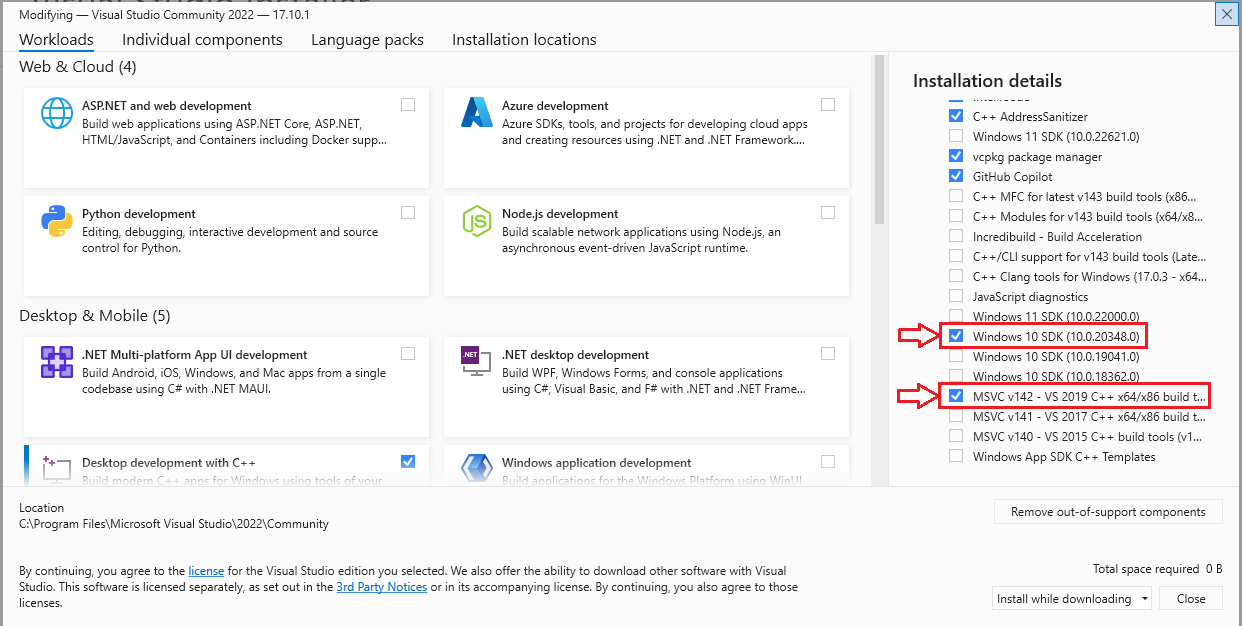The height and width of the screenshot is (626, 1242).
Task: Enable MSVC v140 - VS 2015 build tools
Action: (956, 436)
